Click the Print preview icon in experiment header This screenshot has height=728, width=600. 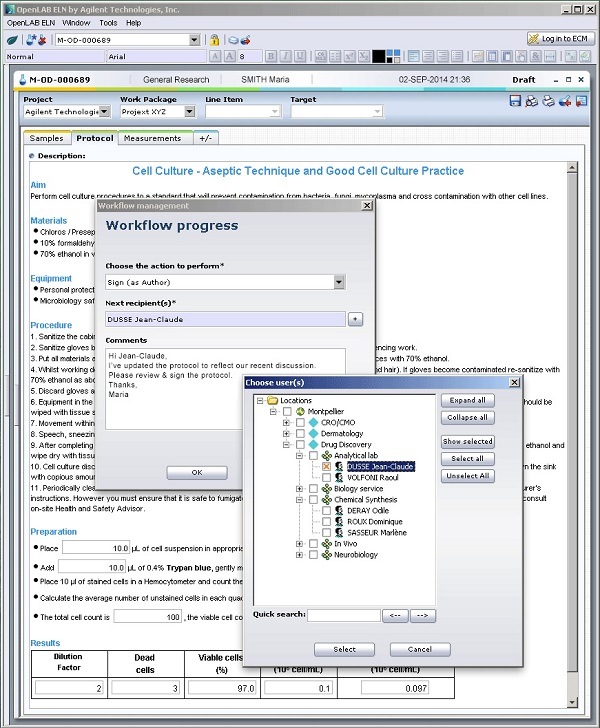pyautogui.click(x=532, y=101)
